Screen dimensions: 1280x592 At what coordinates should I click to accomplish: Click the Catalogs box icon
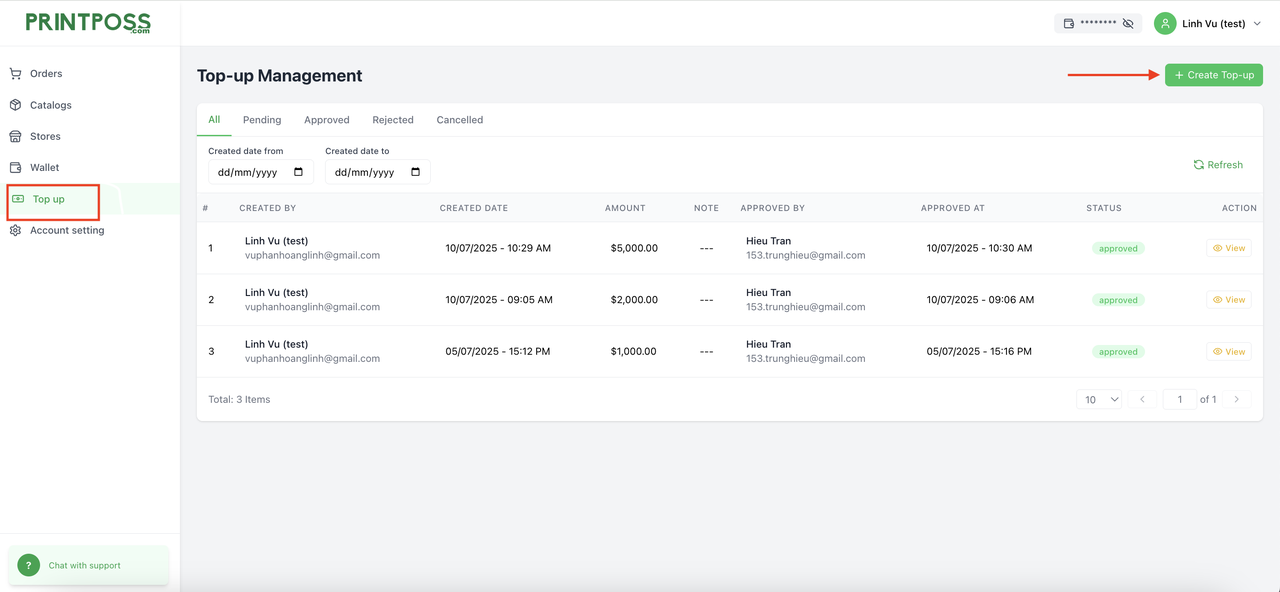15,105
